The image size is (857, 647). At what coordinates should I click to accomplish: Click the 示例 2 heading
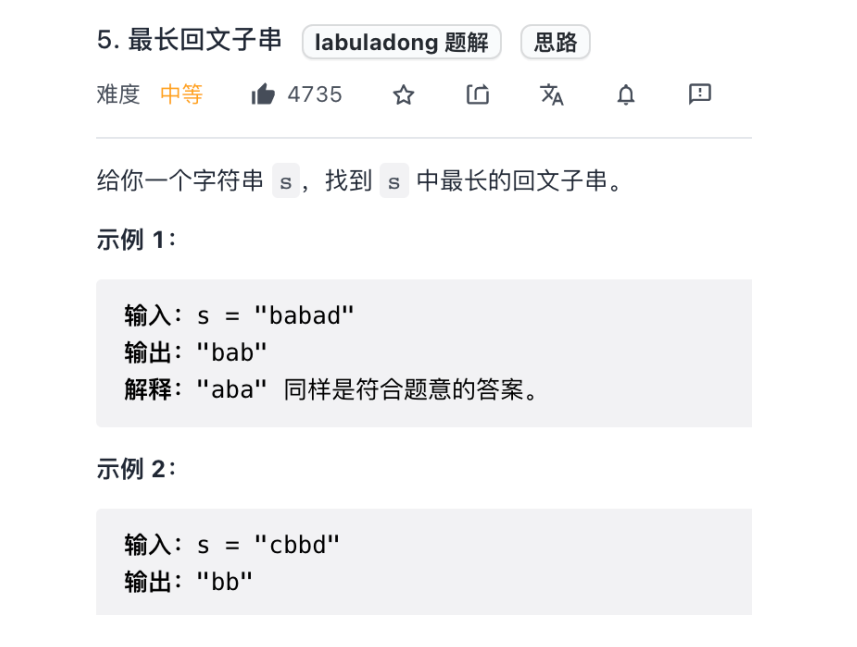[x=136, y=469]
